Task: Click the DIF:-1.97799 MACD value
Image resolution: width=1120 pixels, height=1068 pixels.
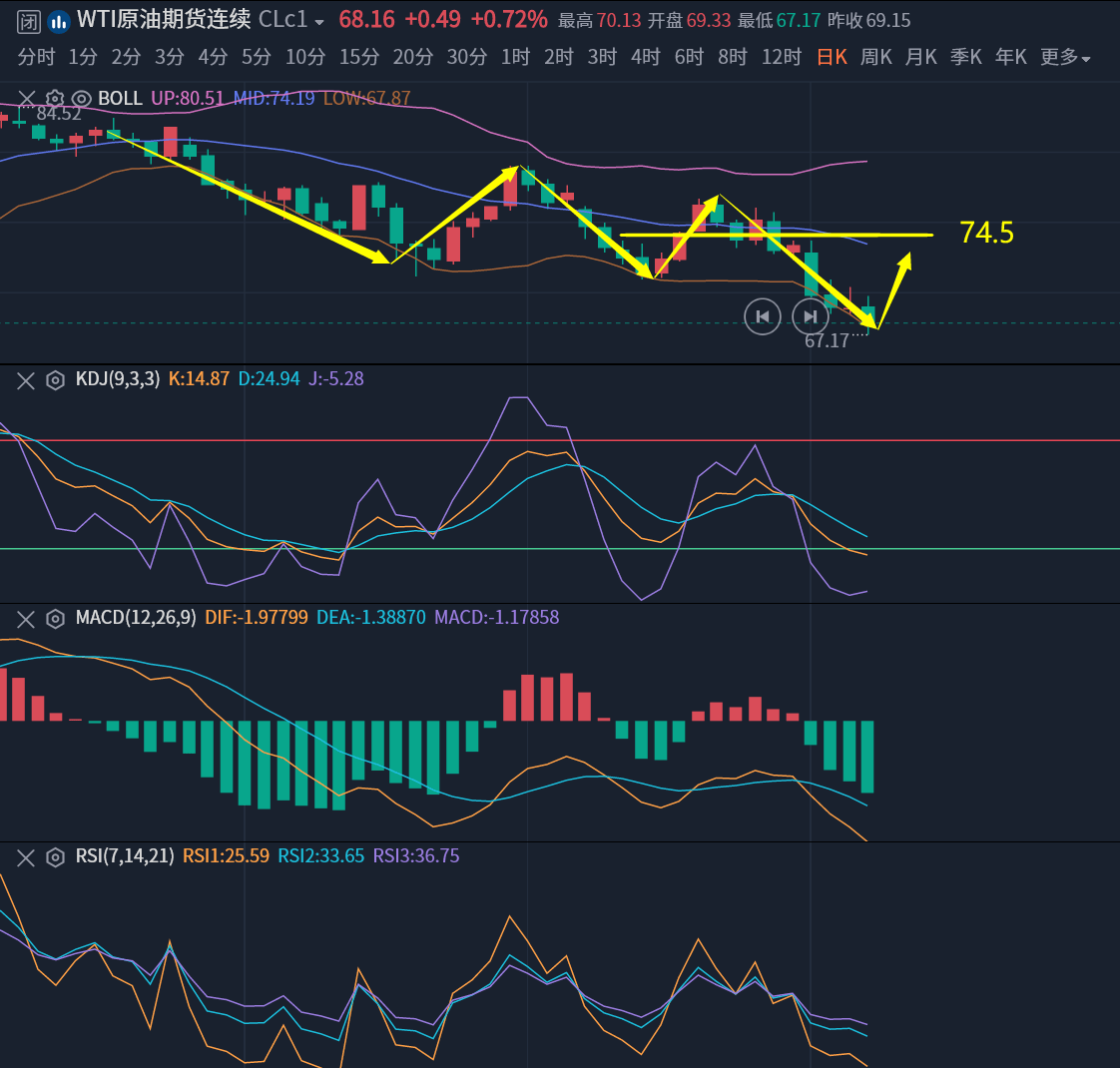Action: click(257, 617)
